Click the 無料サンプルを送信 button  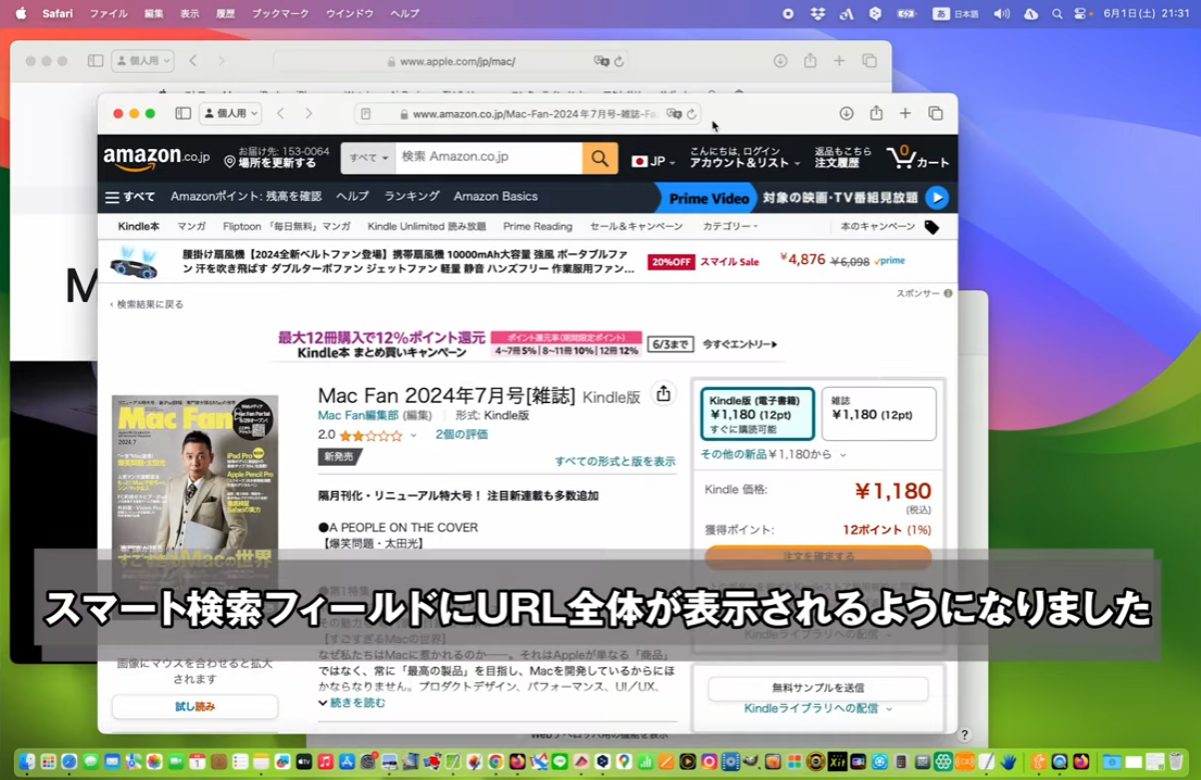click(818, 688)
